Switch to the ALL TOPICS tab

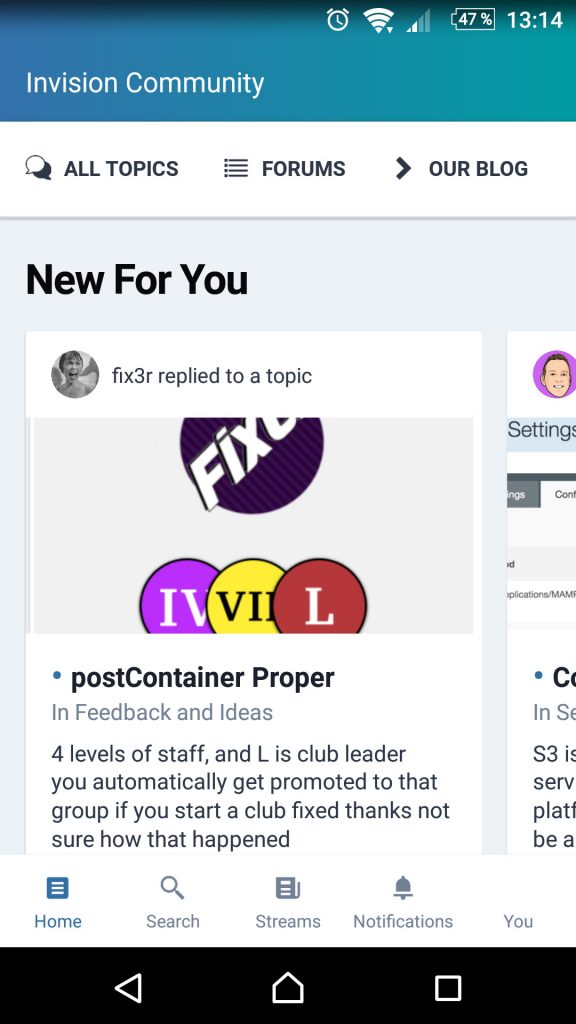pos(120,168)
